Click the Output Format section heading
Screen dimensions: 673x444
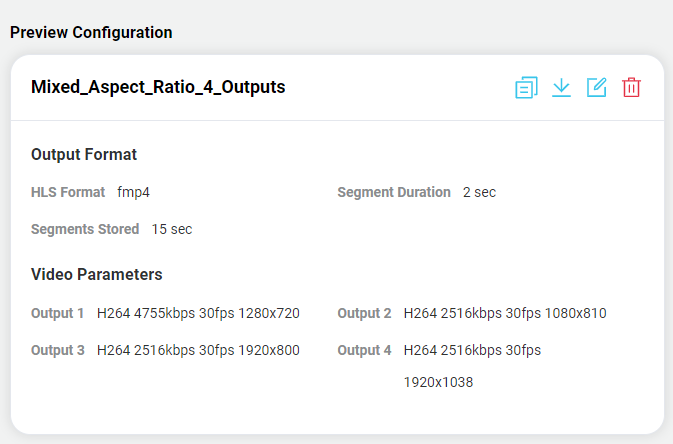coord(84,154)
